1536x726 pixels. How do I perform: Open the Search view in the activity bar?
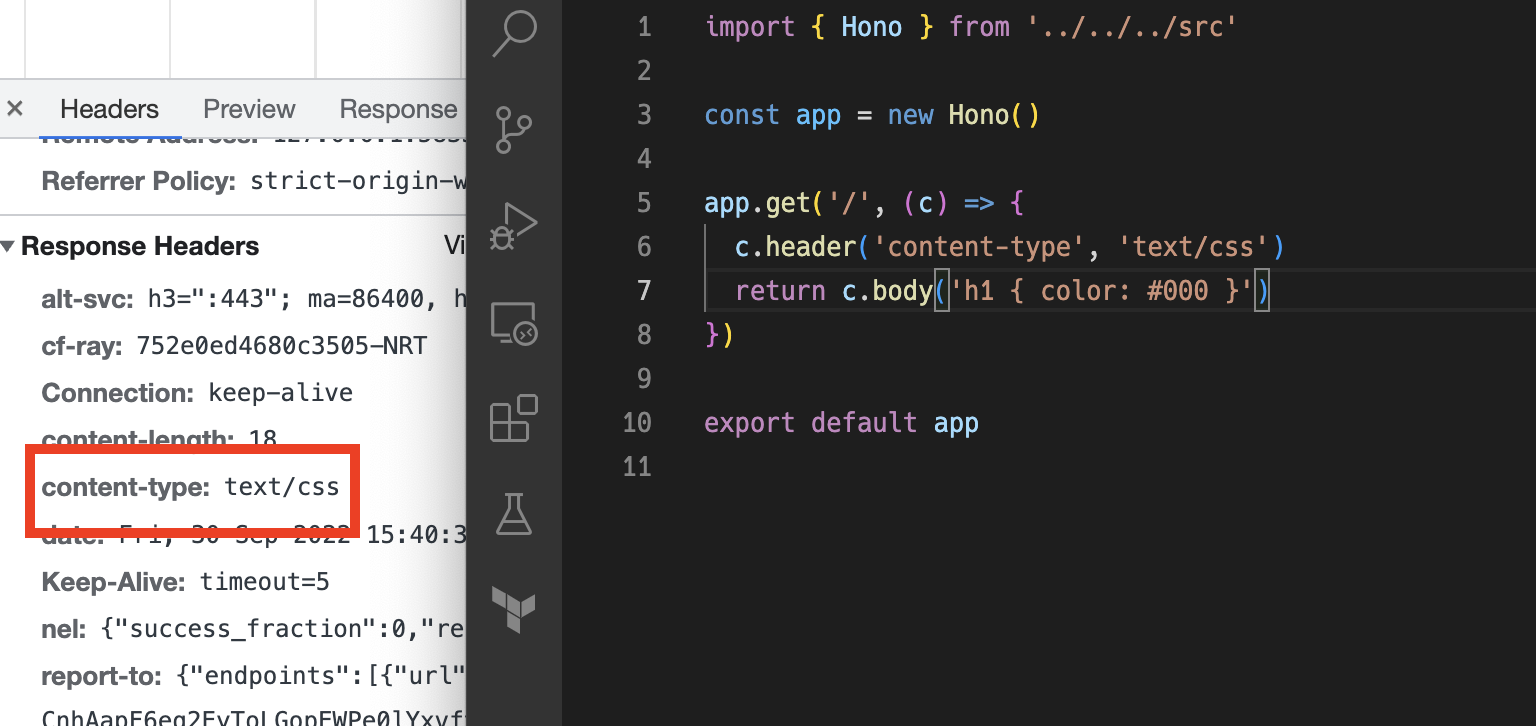coord(514,35)
